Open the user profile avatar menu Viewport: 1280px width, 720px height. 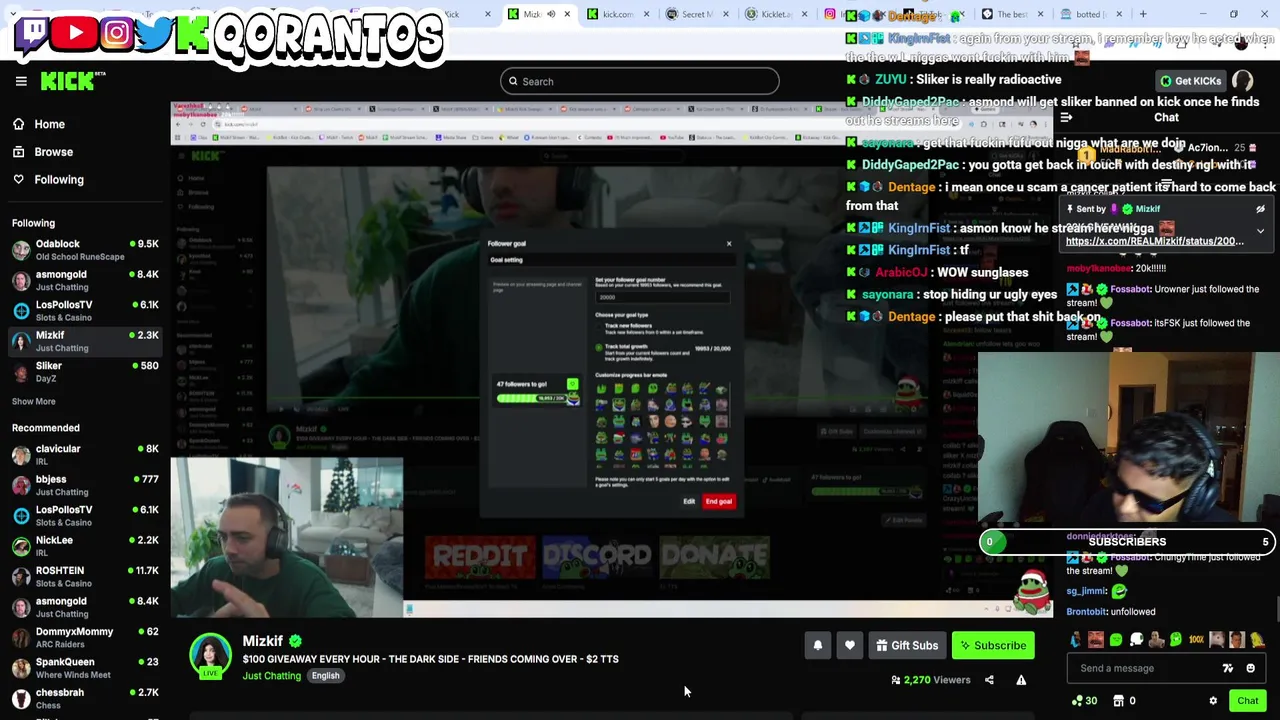click(1242, 81)
